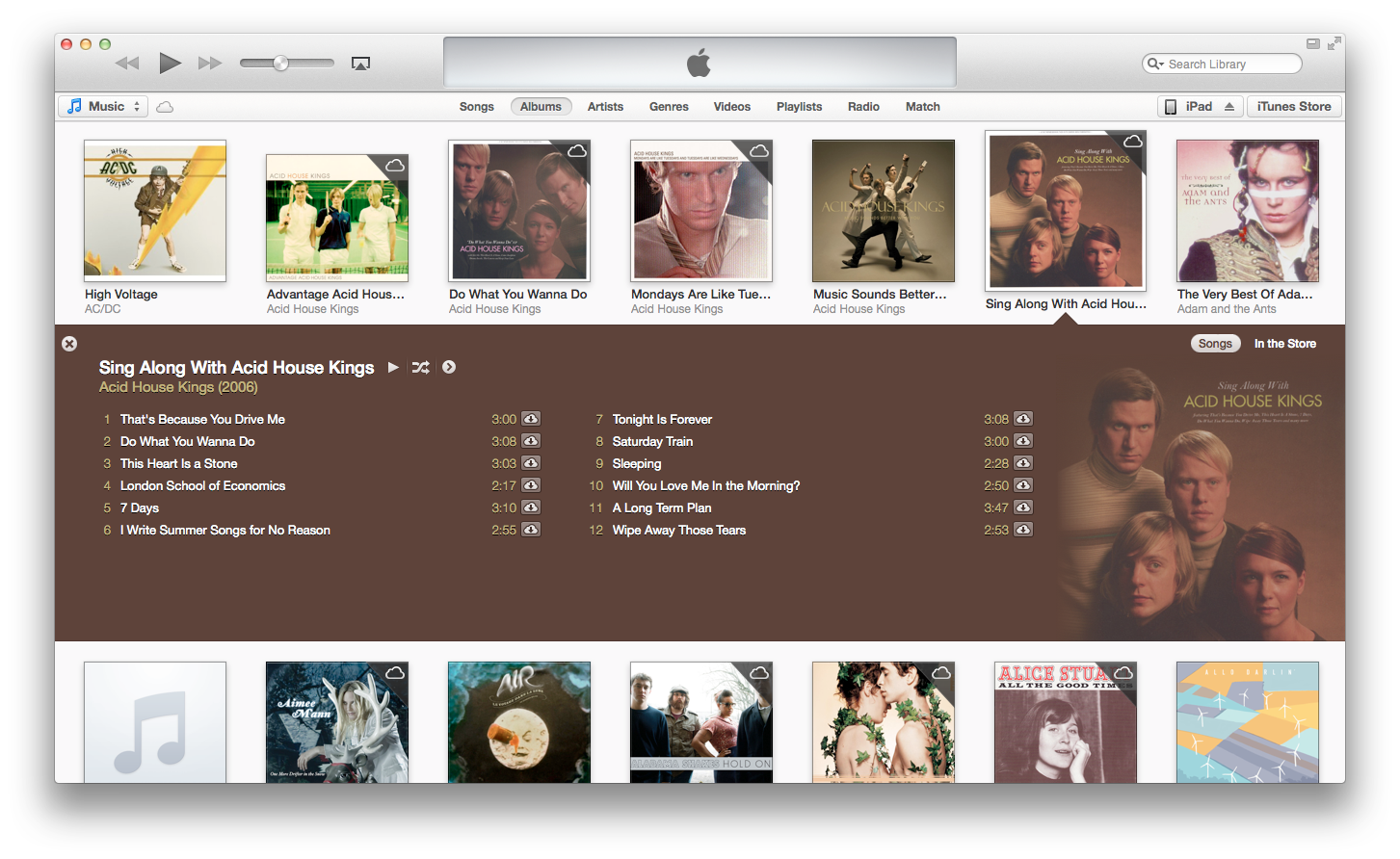Click download icon for Saturday Train
1400x859 pixels.
1023,441
